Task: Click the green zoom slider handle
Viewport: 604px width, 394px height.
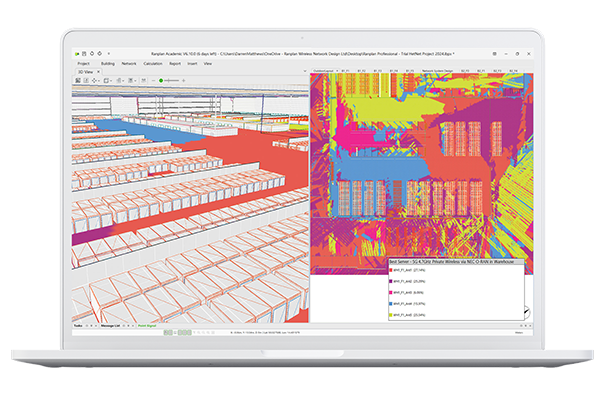Action: pyautogui.click(x=161, y=80)
